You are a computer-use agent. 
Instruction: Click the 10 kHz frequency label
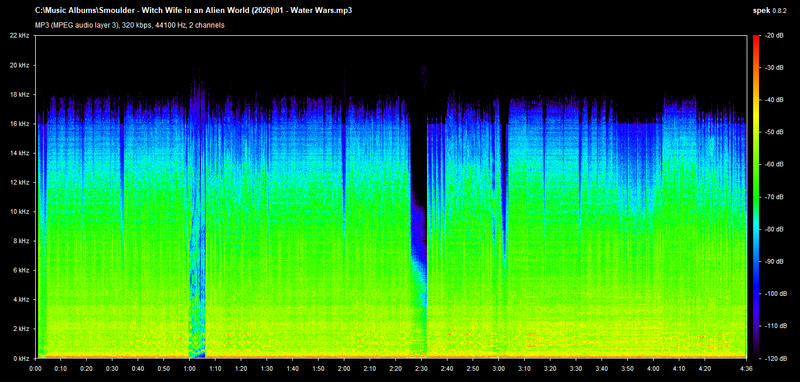(21, 212)
